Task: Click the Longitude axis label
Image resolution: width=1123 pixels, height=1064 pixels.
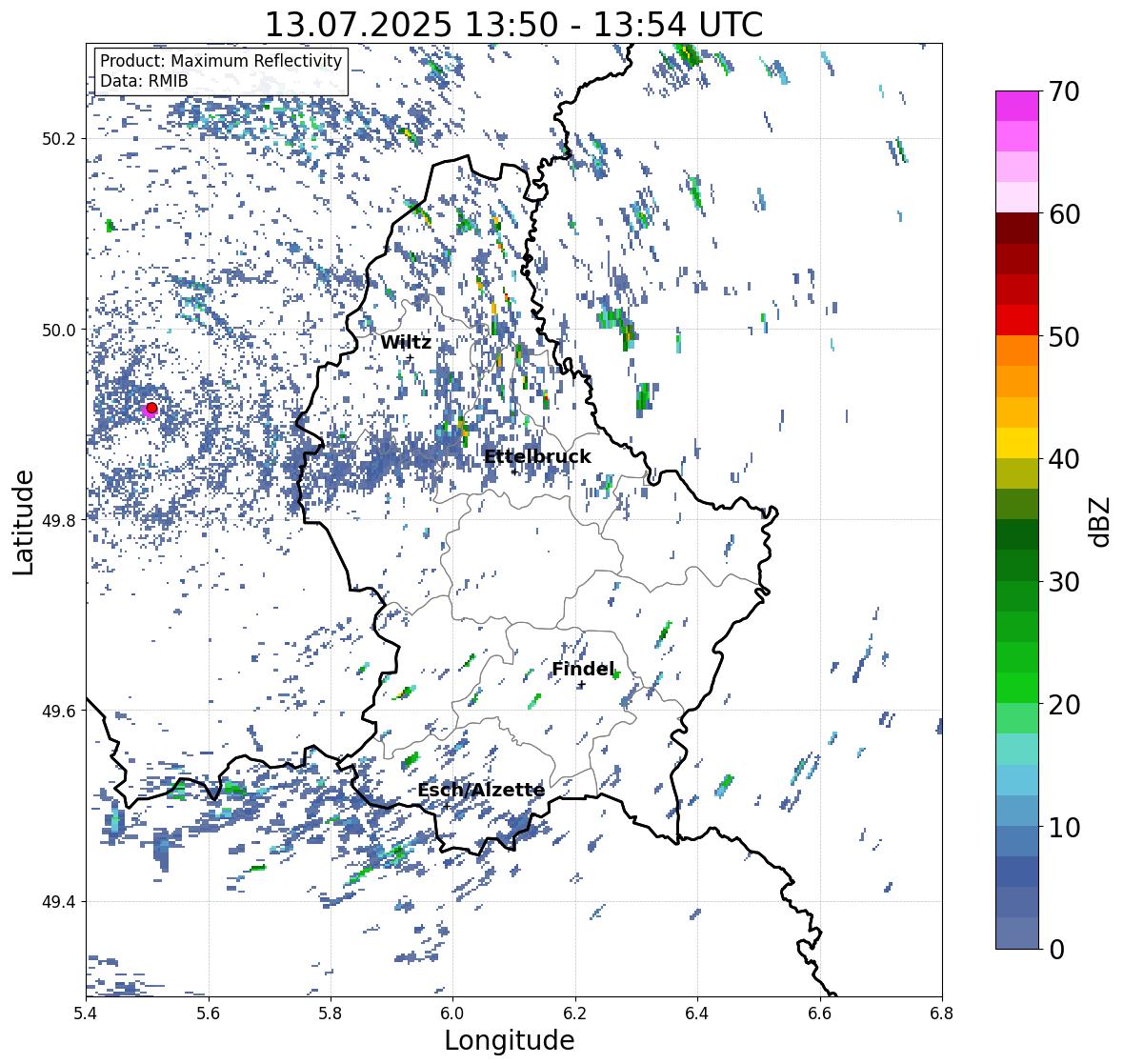Action: [510, 1040]
